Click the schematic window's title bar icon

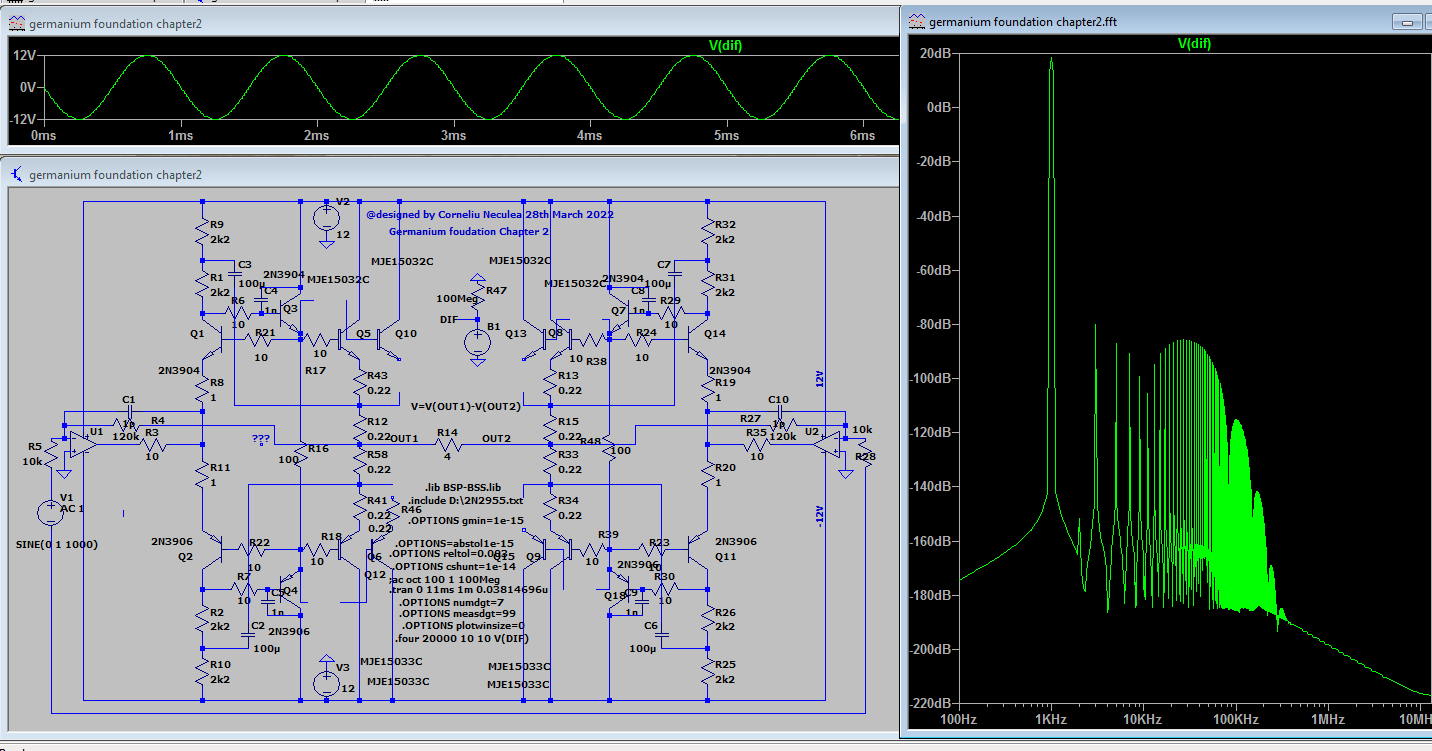point(16,175)
